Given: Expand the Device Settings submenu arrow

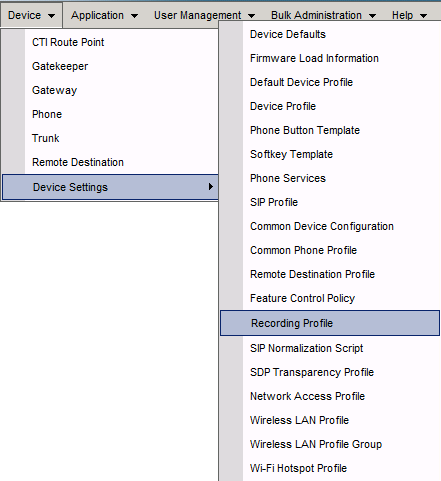Looking at the screenshot, I should (211, 187).
